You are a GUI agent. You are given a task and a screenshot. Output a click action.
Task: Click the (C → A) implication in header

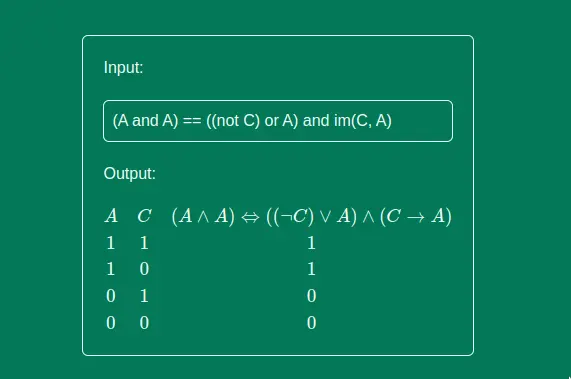pos(416,216)
